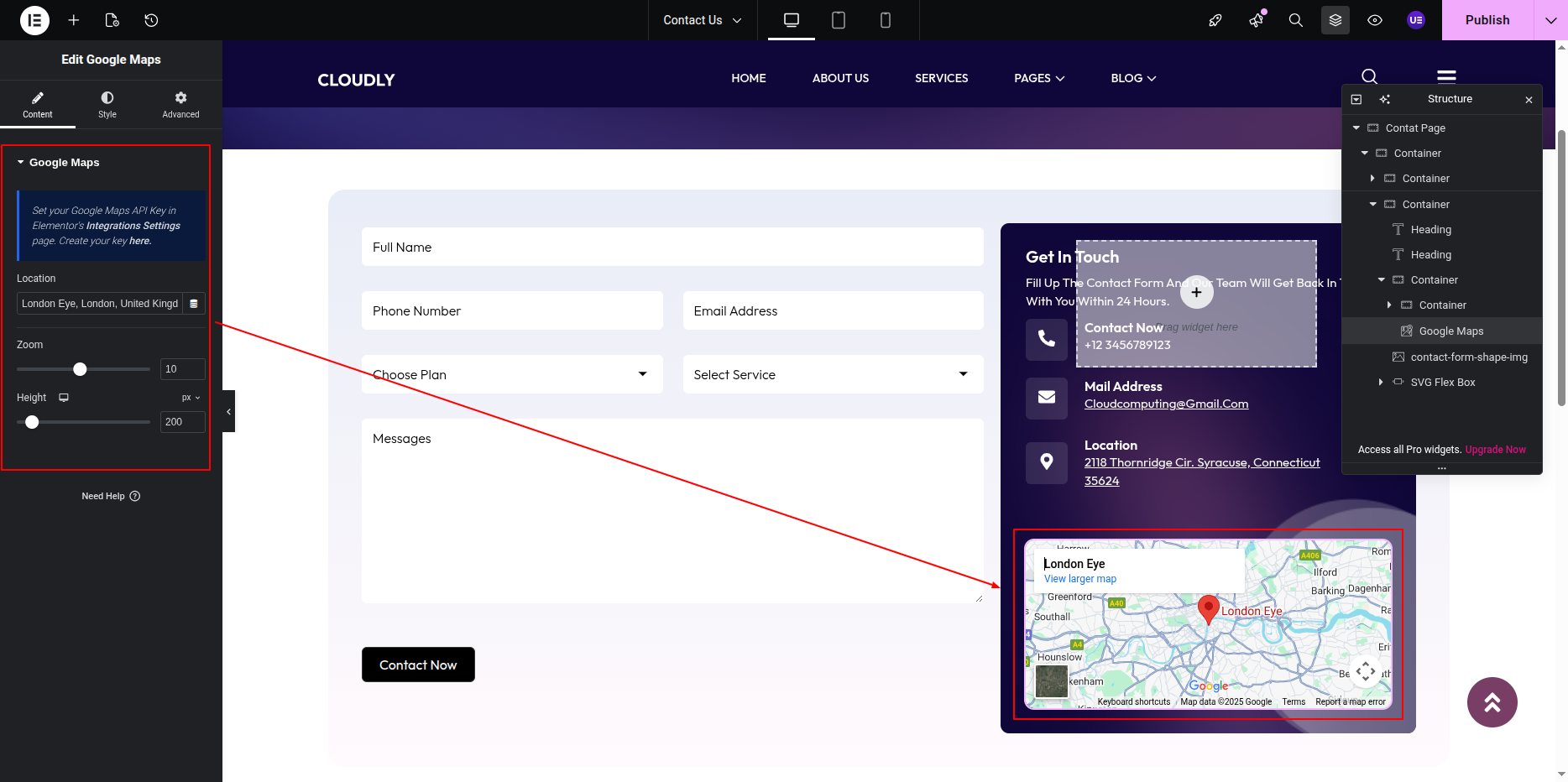Open the revision history icon
The image size is (1568, 782).
click(151, 20)
